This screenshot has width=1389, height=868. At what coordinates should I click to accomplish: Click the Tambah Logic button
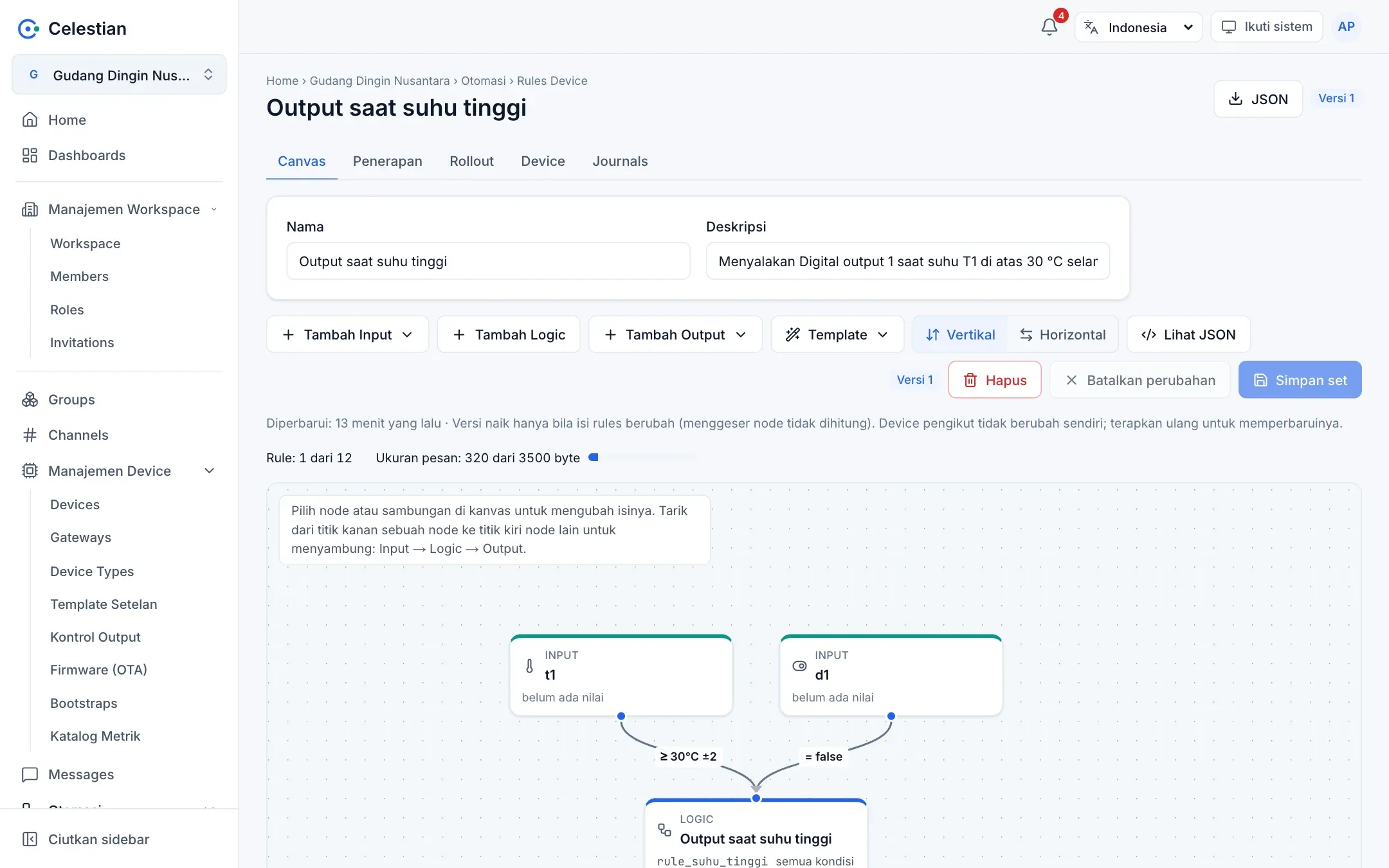point(509,334)
